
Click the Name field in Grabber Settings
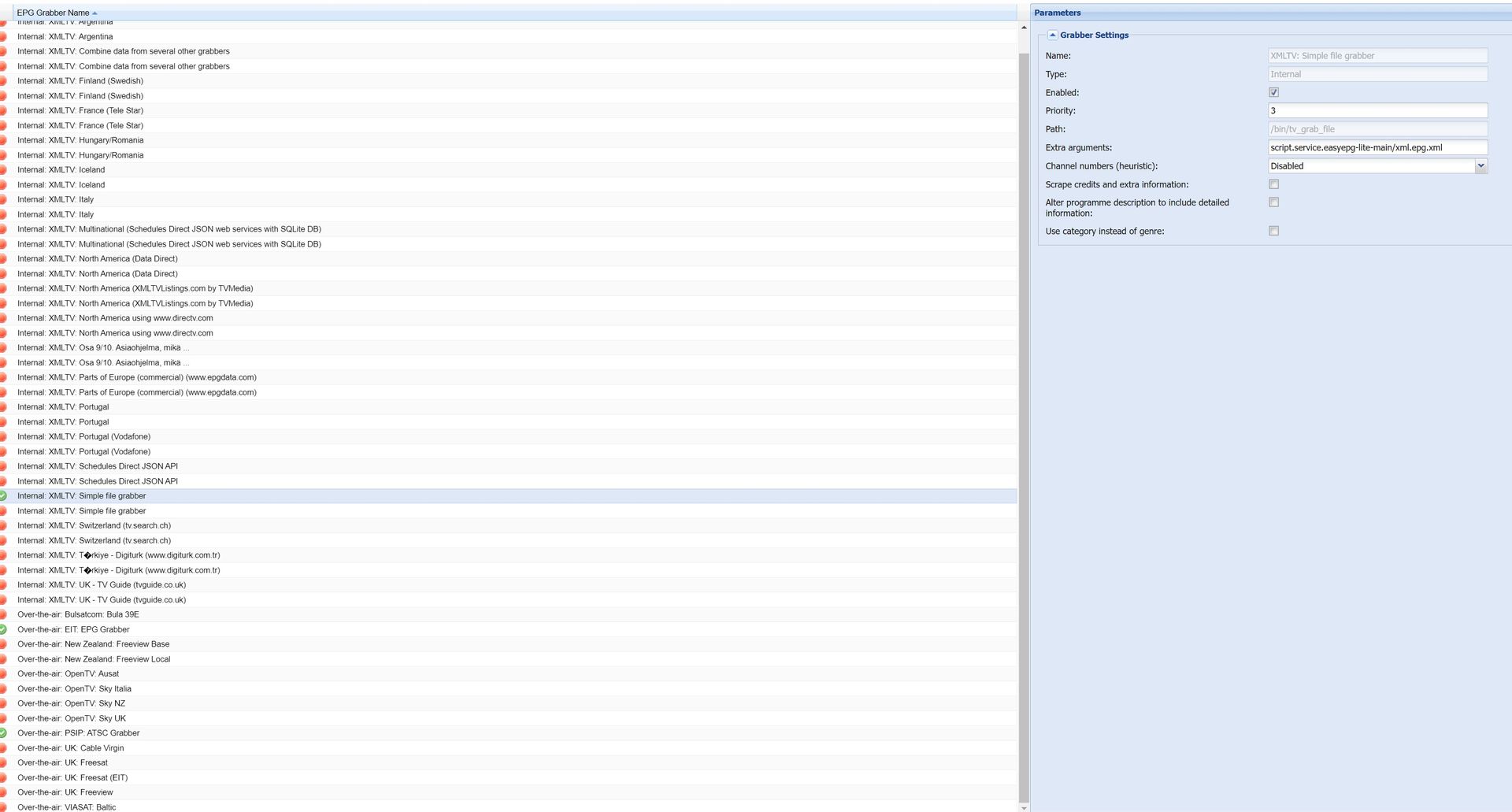1377,56
